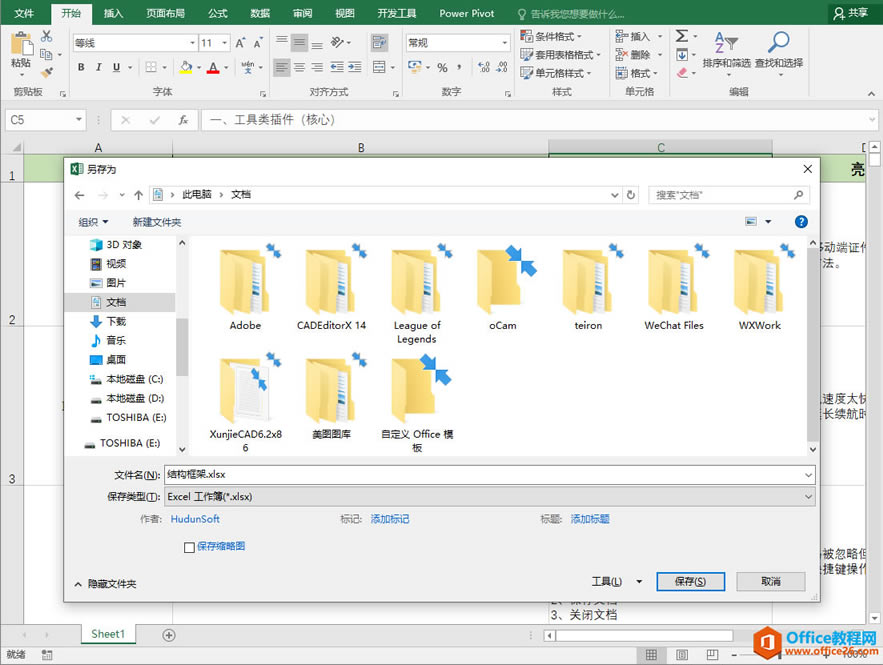Screen dimensions: 883x665
Task: Click the Bold formatting icon
Action: pos(81,68)
